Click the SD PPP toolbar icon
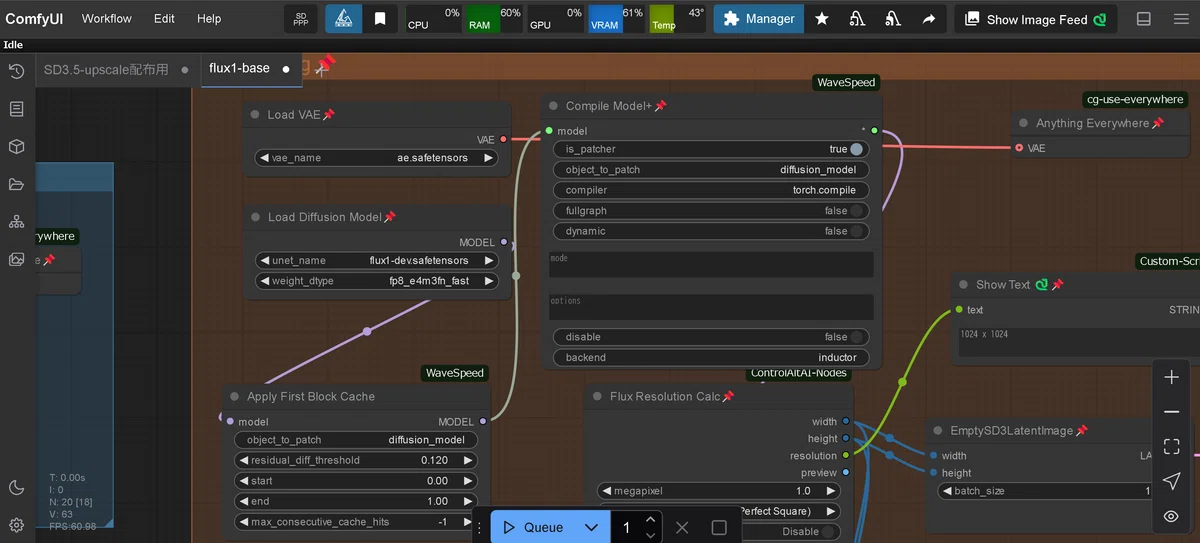 tap(301, 19)
